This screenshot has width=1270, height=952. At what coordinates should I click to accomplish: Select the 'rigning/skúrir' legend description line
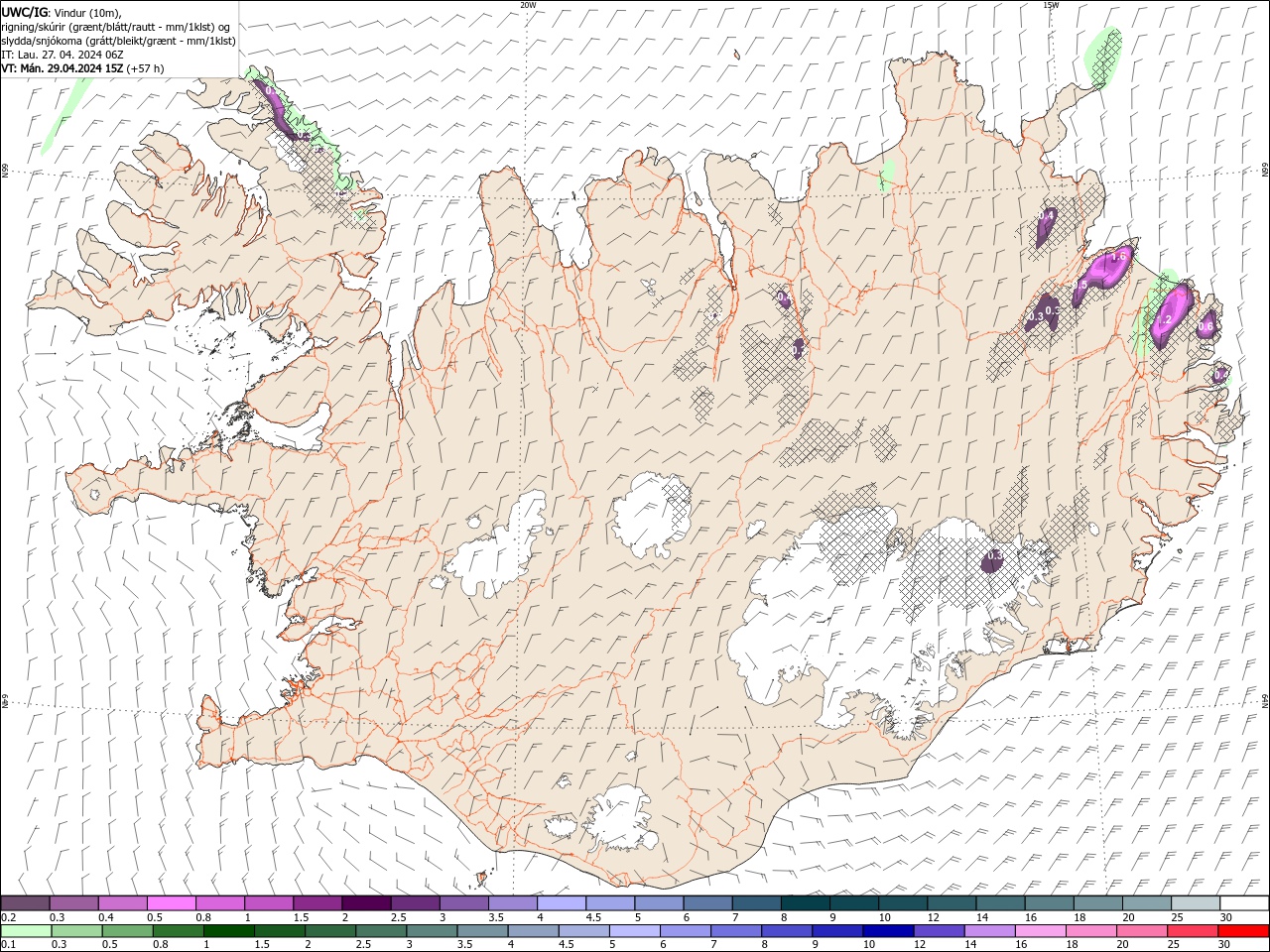click(x=116, y=27)
